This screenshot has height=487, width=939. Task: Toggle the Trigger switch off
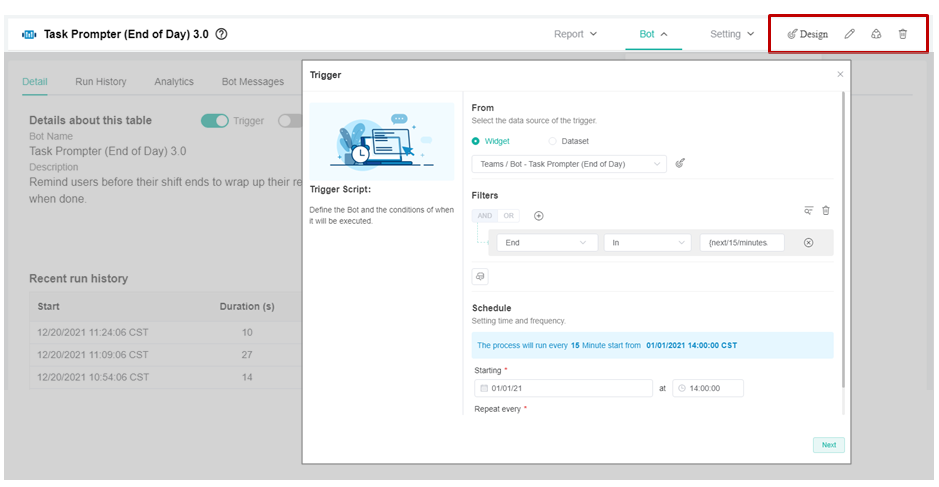coord(215,121)
